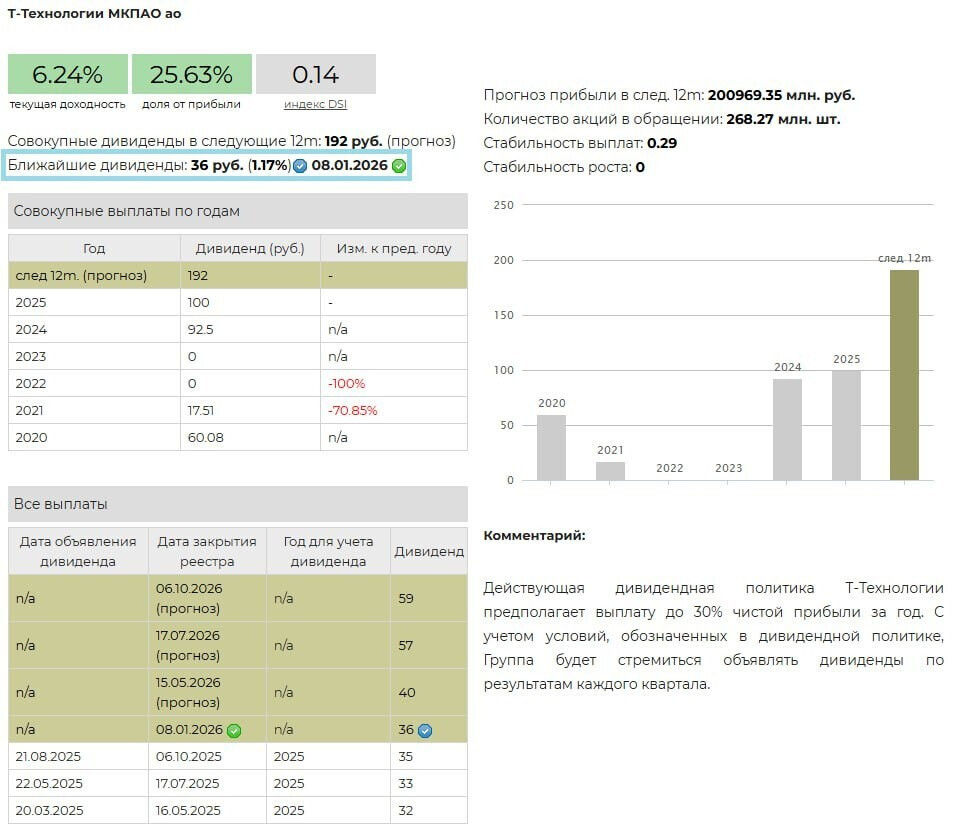
Task: Select the 25.63% доля от прибыли tile
Action: [191, 75]
